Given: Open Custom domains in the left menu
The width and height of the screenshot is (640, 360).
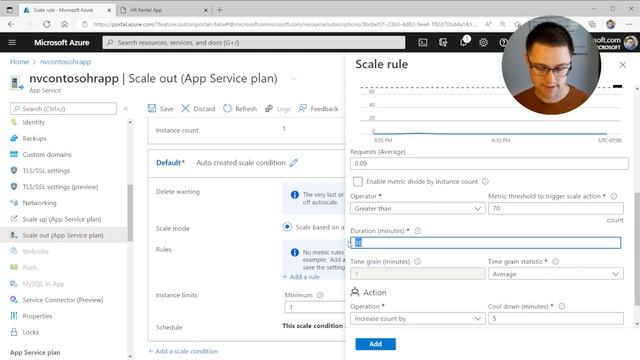Looking at the screenshot, I should coord(47,154).
